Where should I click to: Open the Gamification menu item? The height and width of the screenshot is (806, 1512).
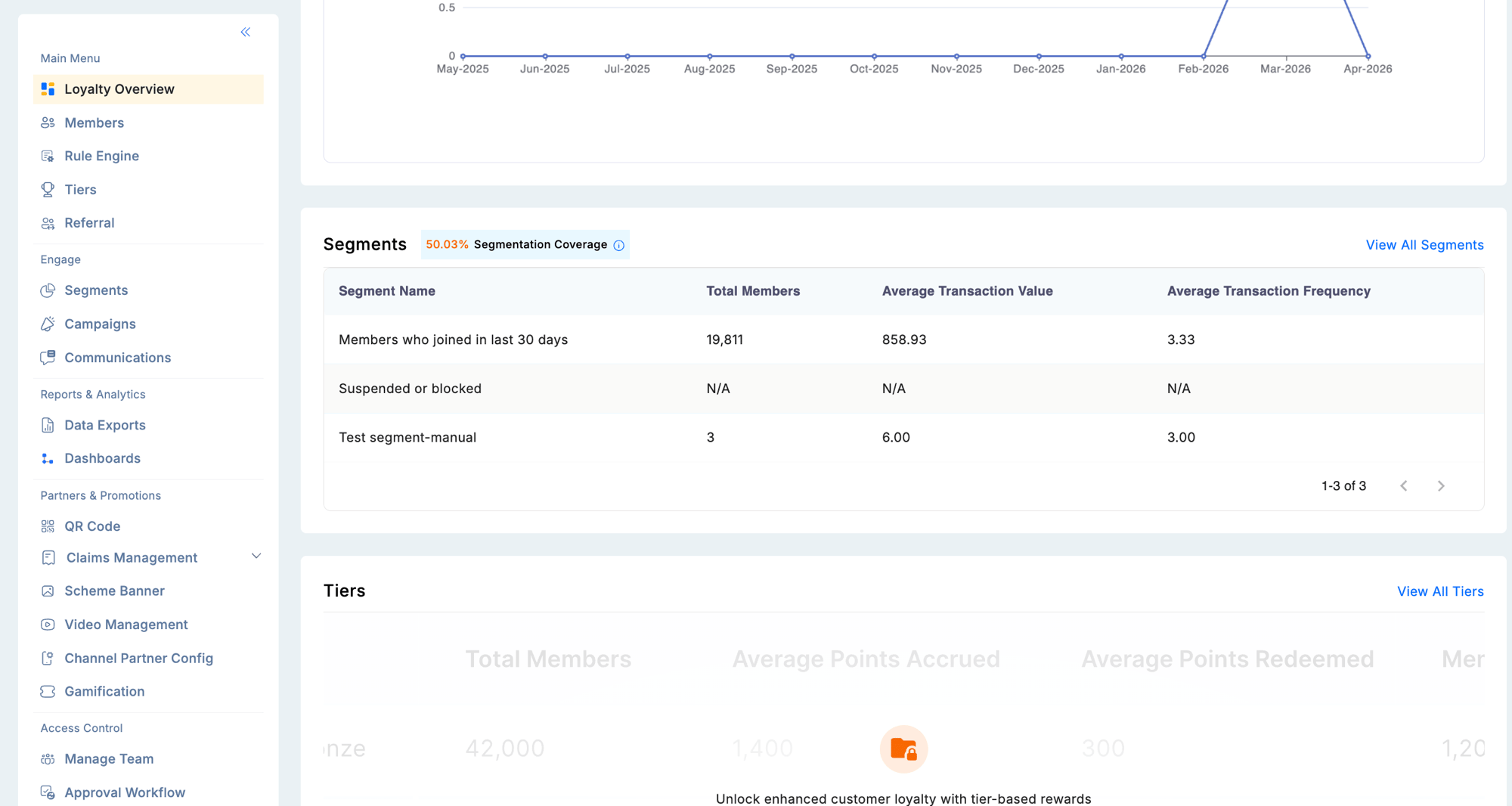(148, 691)
